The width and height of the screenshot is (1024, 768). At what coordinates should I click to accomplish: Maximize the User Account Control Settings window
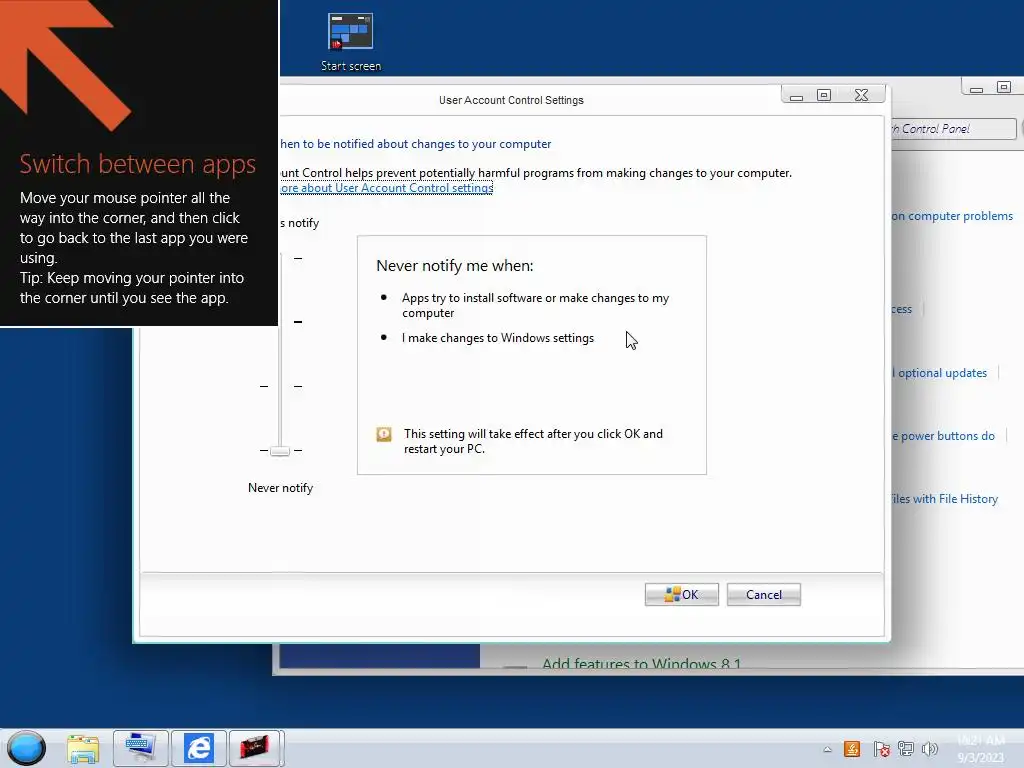pos(824,95)
